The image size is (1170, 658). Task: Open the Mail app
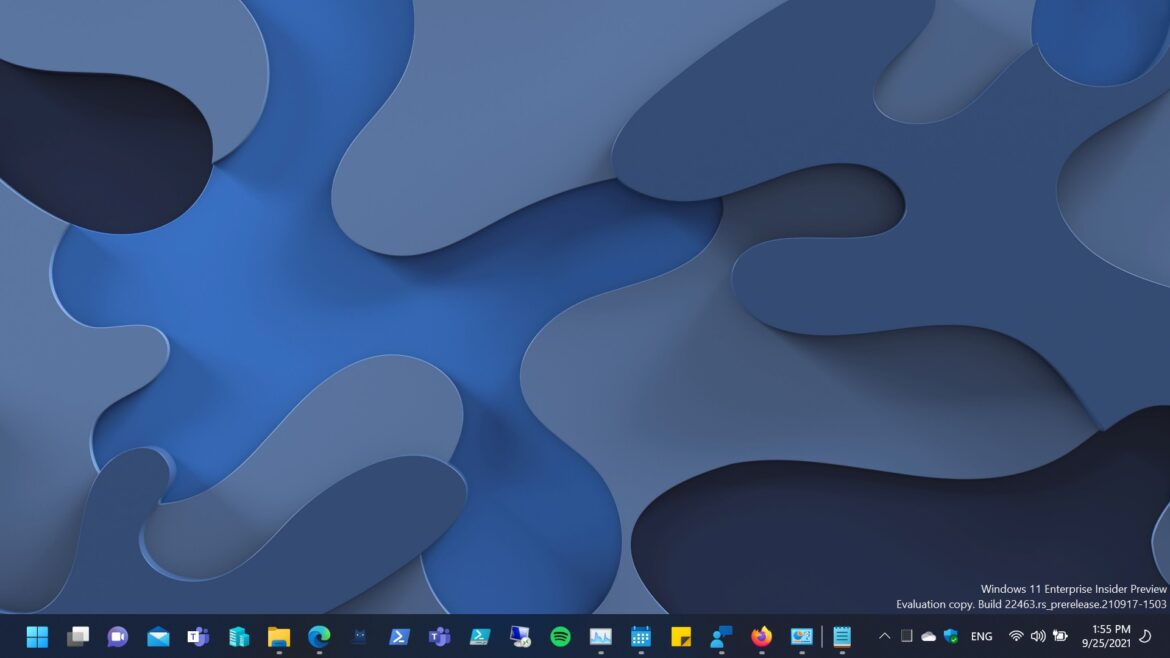coord(158,636)
